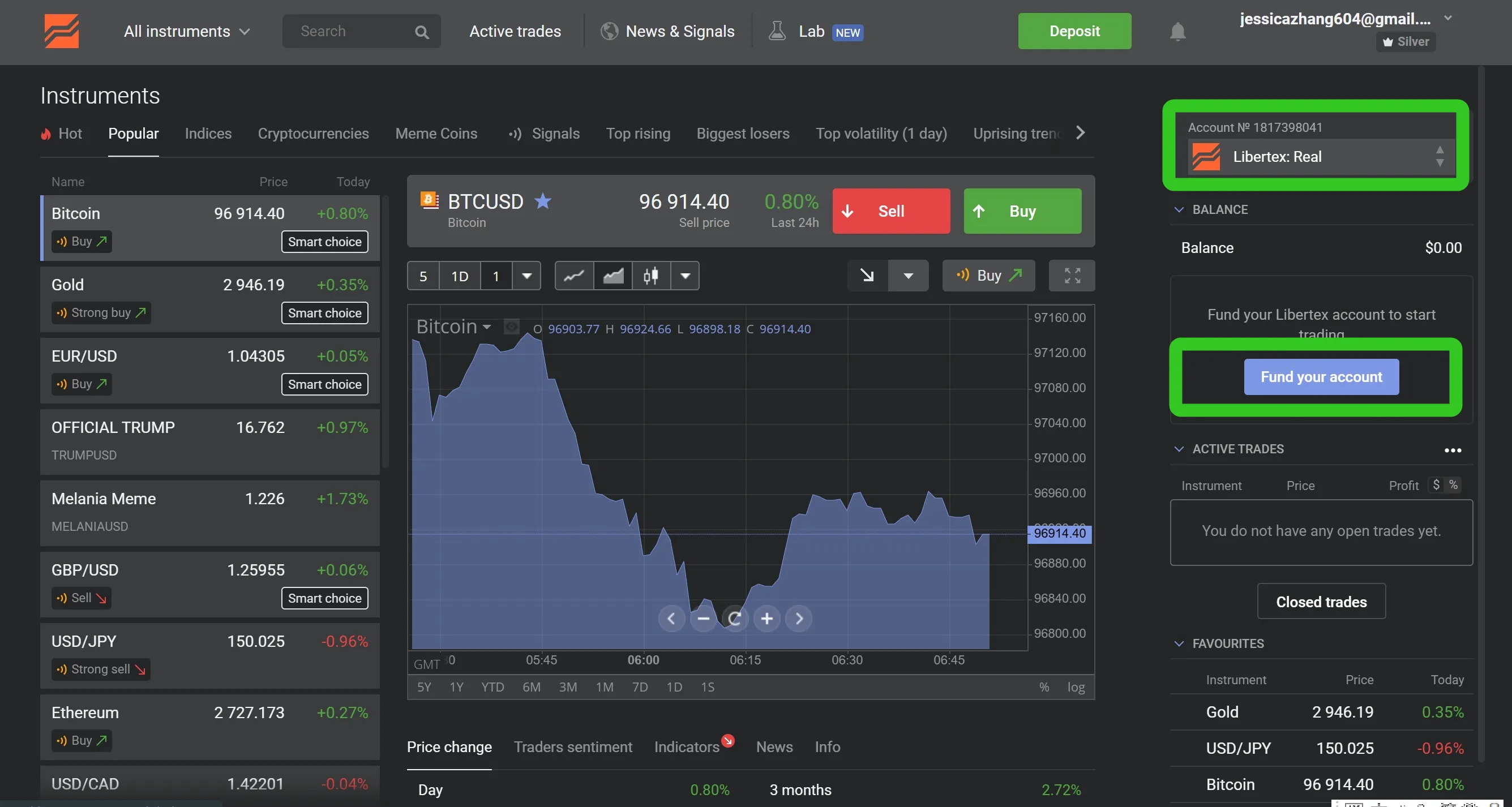Click Strong sell signal on USD/JPY

(101, 669)
